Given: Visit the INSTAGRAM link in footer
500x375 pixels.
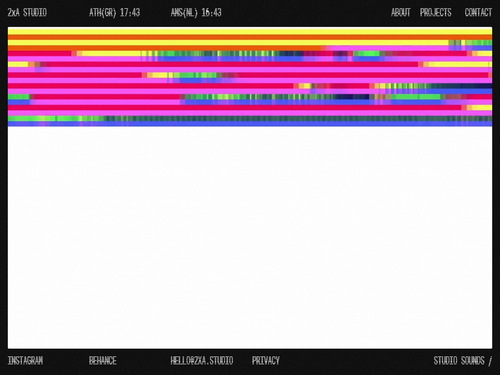Looking at the screenshot, I should 25,361.
